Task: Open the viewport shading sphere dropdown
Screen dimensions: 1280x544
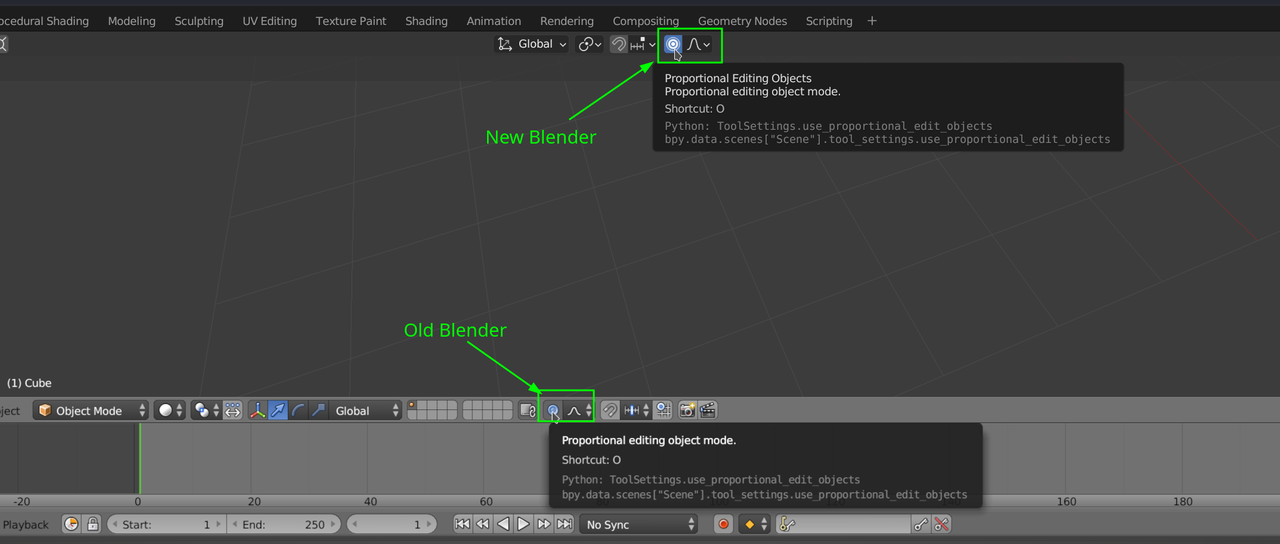Action: tap(169, 411)
